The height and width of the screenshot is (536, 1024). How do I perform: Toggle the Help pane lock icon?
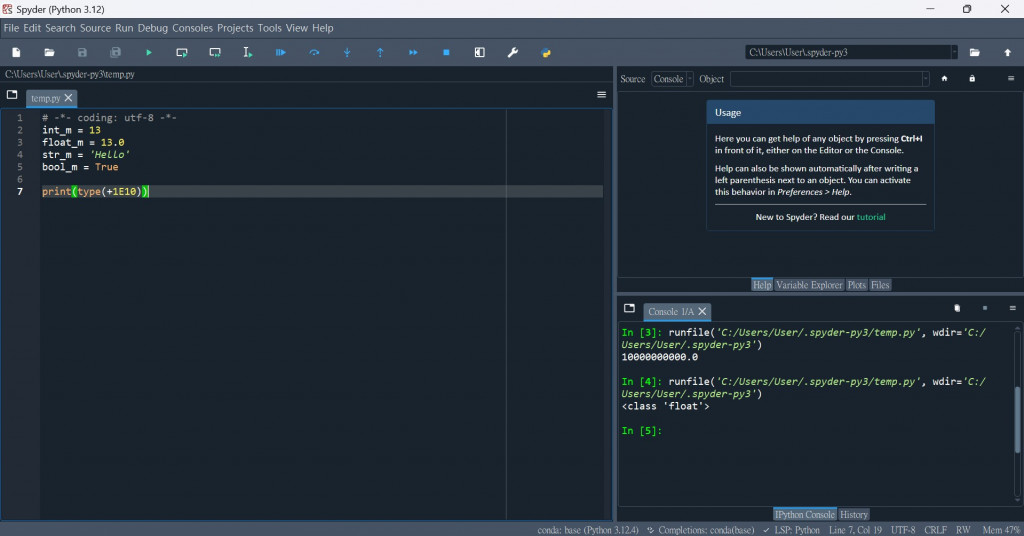click(x=972, y=79)
